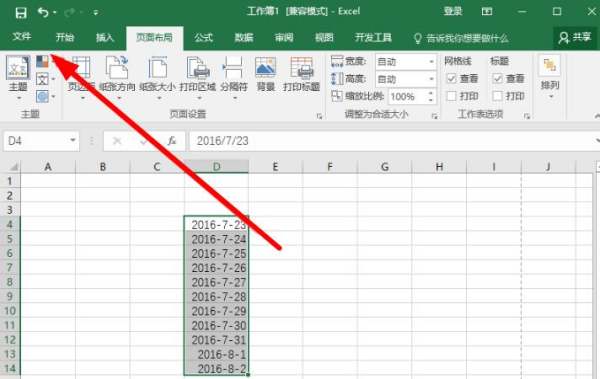600x379 pixels.
Task: Click cell containing 2016-8-2
Action: click(x=217, y=368)
